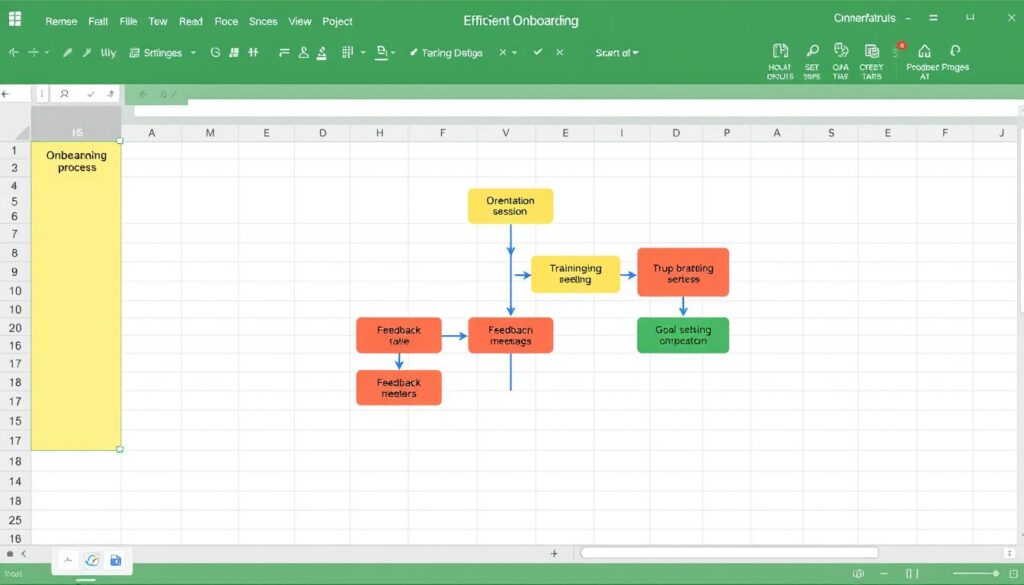Click the vertical dots icon in formula bar

click(42, 94)
